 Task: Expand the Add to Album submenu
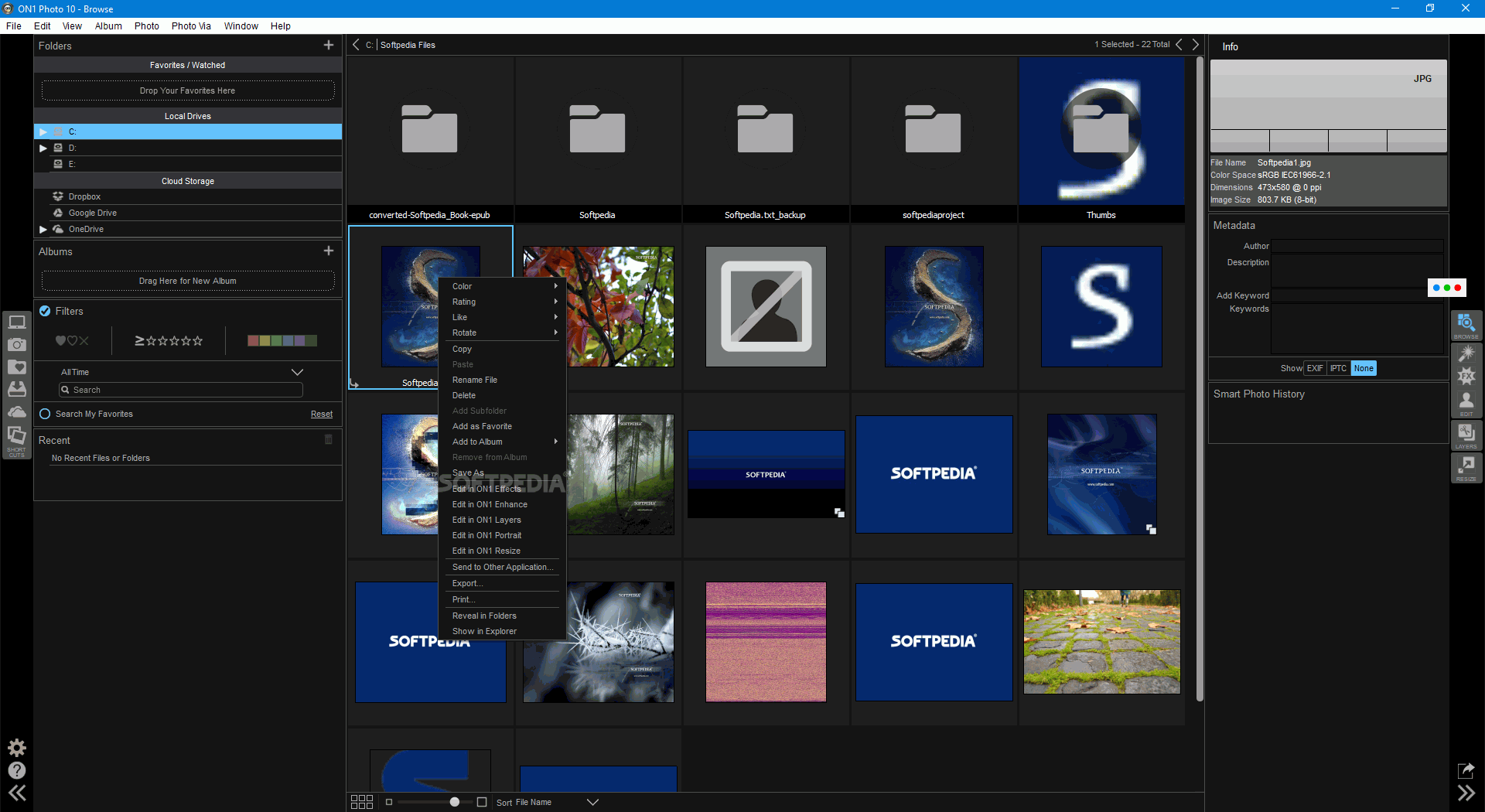[503, 442]
